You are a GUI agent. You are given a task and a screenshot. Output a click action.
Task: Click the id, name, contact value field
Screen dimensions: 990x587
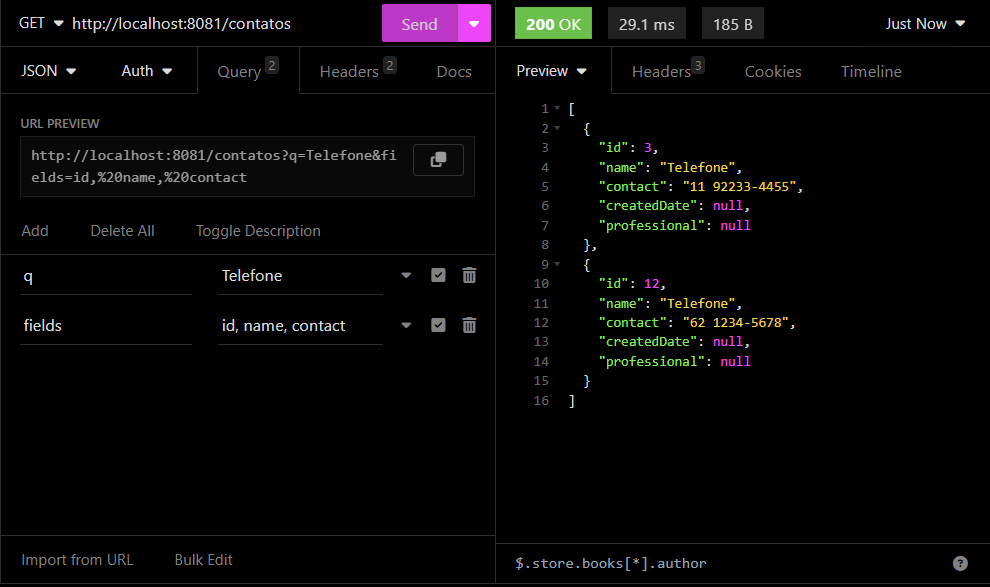click(301, 326)
